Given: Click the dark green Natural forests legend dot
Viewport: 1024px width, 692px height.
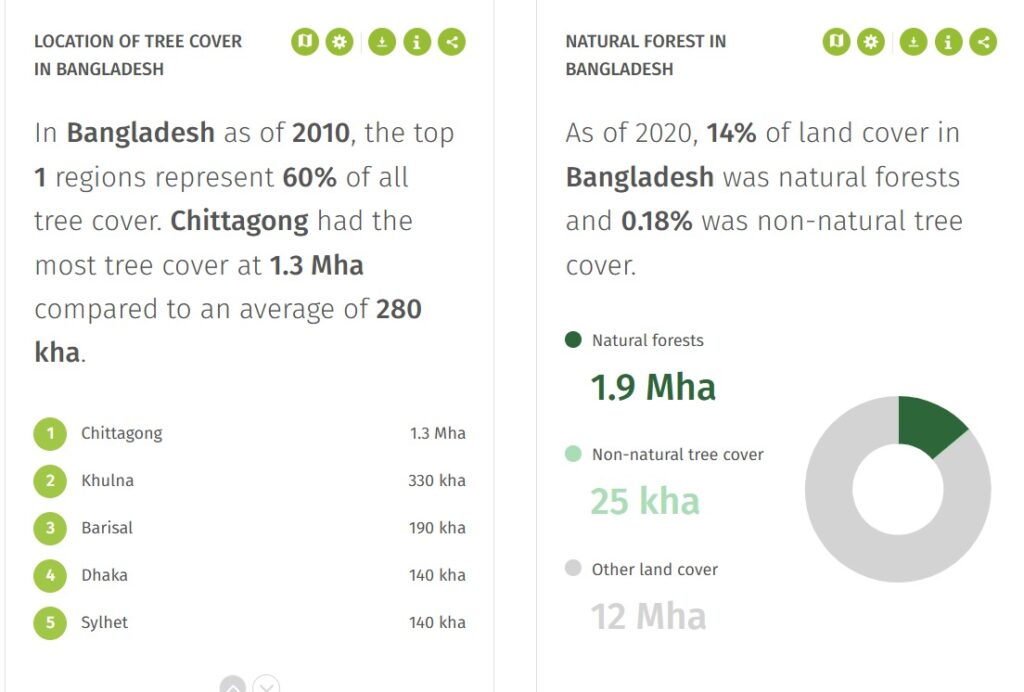Looking at the screenshot, I should (573, 339).
